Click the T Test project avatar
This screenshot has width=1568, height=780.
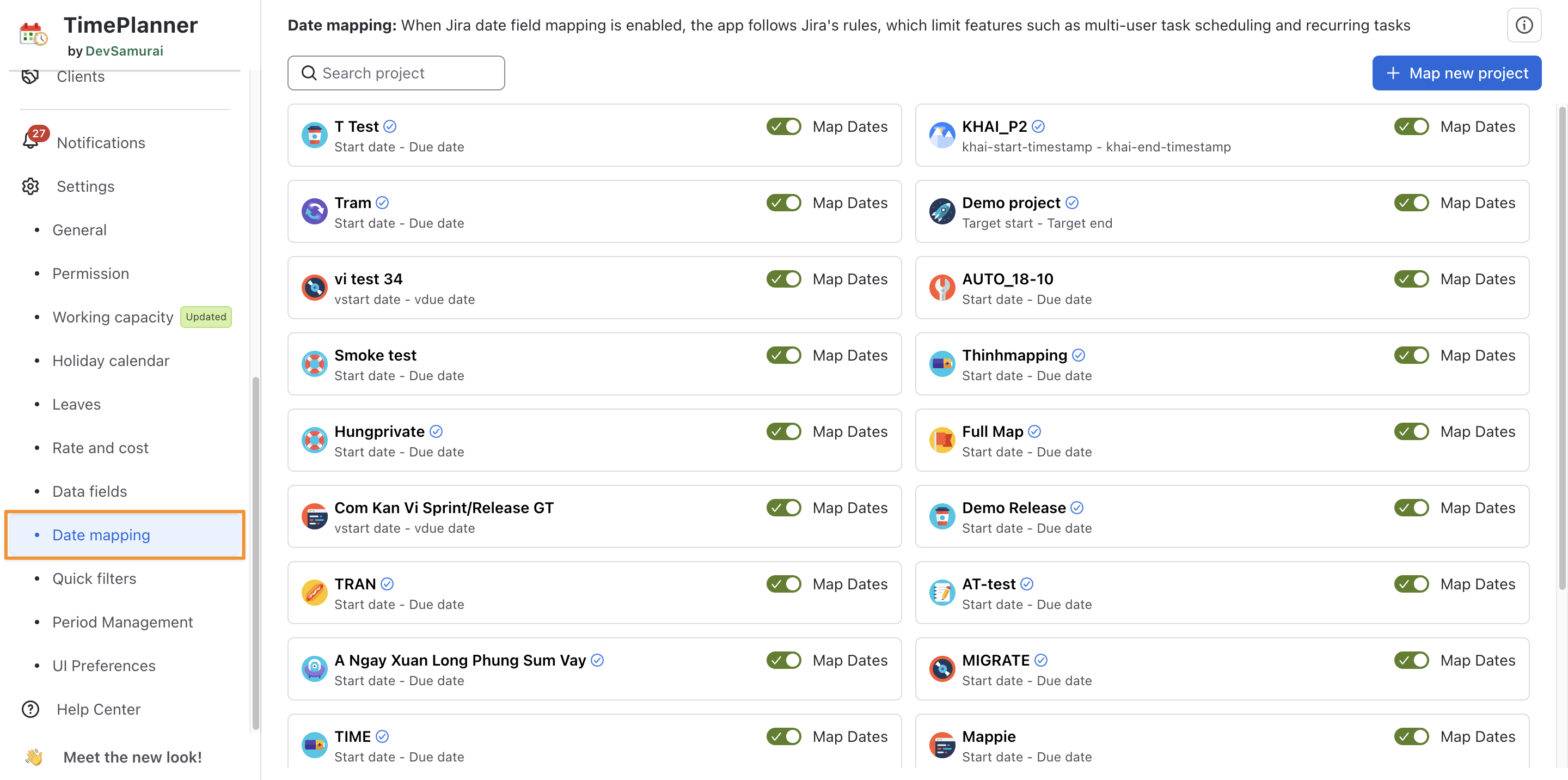315,135
